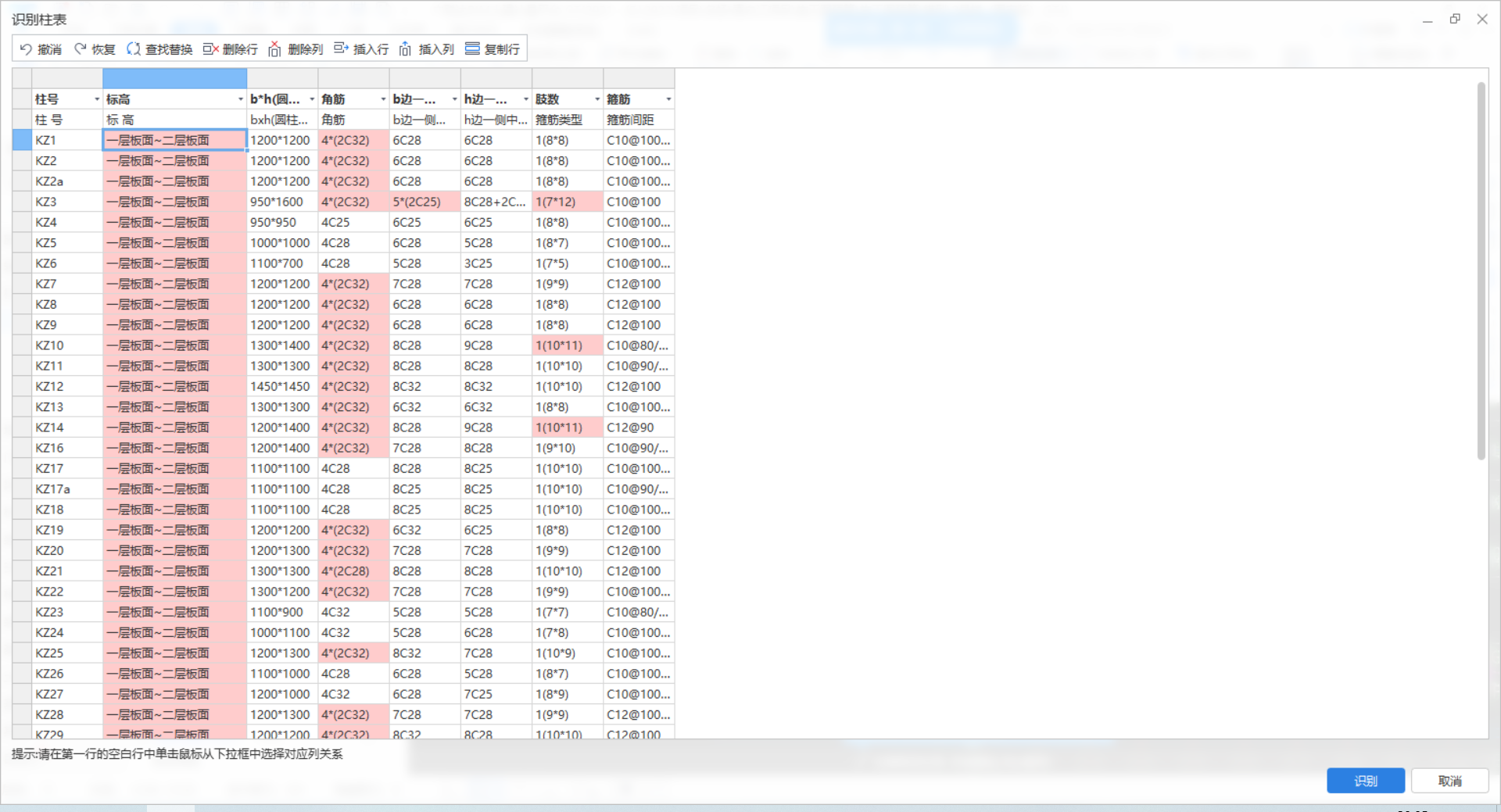
Task: Click the 1(7*8) cell in KZ24 row
Action: [x=568, y=632]
